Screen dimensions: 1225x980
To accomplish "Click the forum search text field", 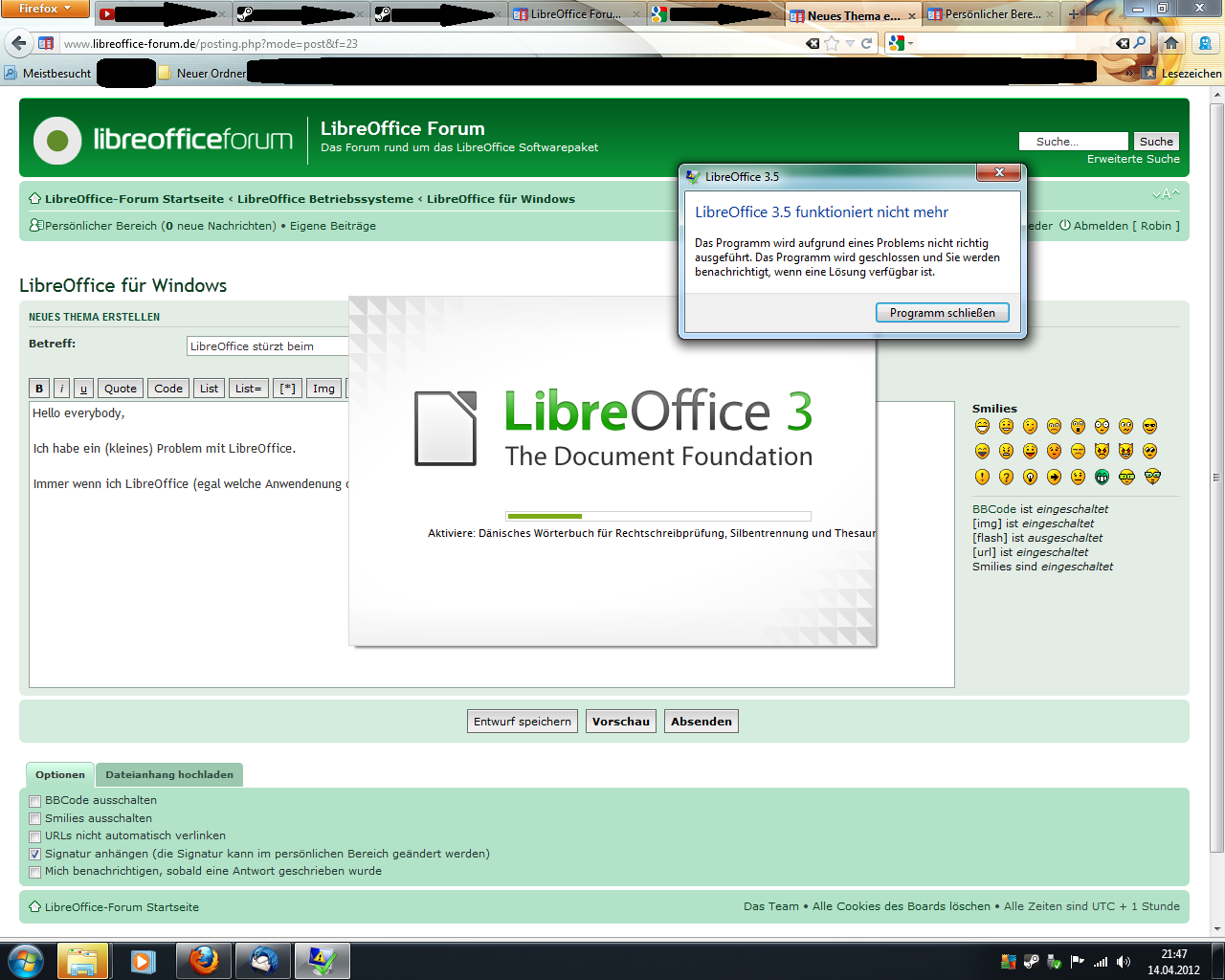I will (x=1074, y=141).
